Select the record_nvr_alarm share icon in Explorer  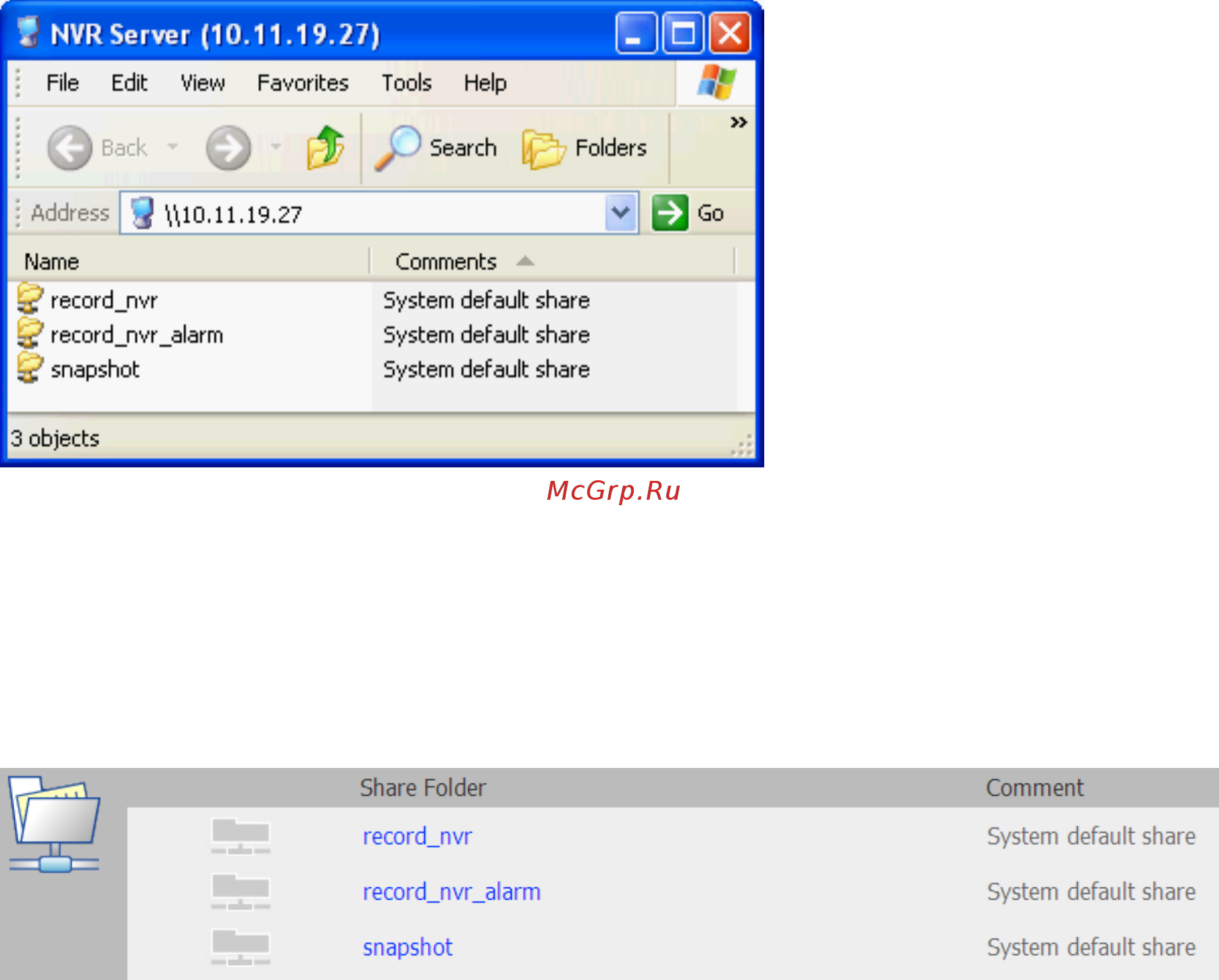point(30,333)
